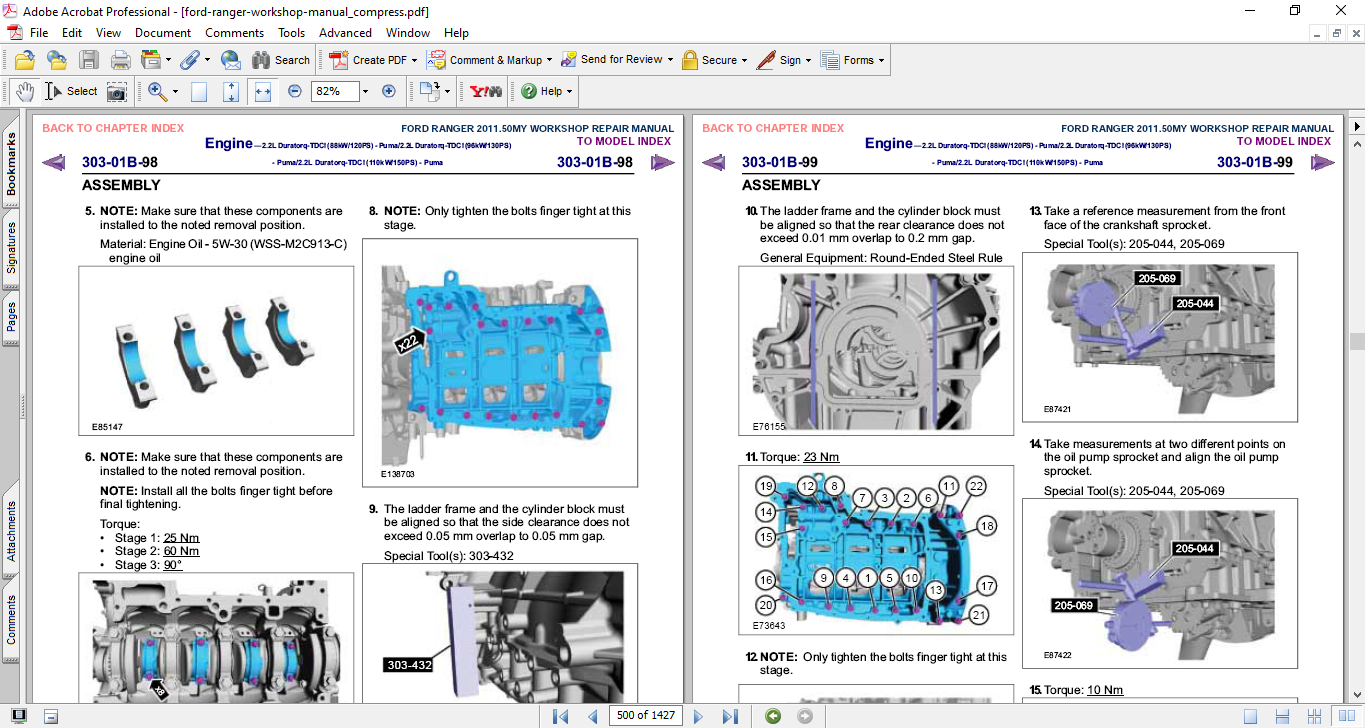Switch to Single Page layout in status bar

pyautogui.click(x=1250, y=716)
